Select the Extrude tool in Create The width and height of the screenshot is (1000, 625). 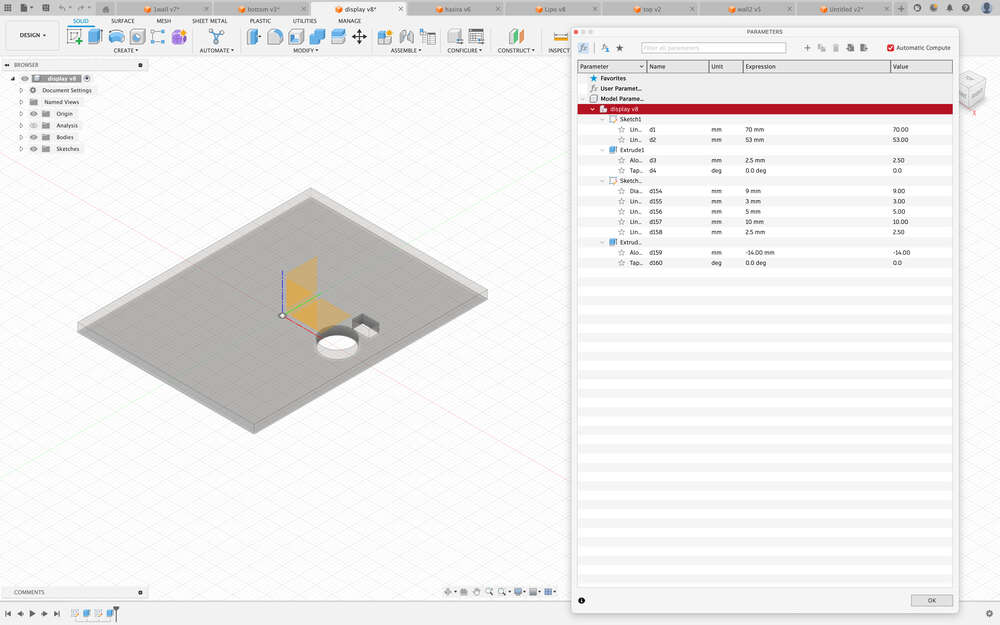click(x=95, y=36)
